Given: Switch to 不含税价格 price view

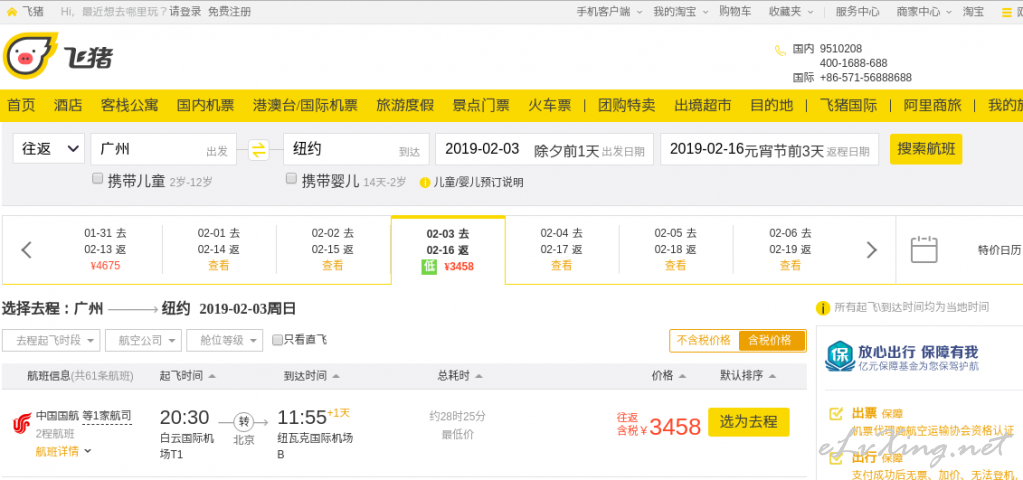Looking at the screenshot, I should (704, 340).
